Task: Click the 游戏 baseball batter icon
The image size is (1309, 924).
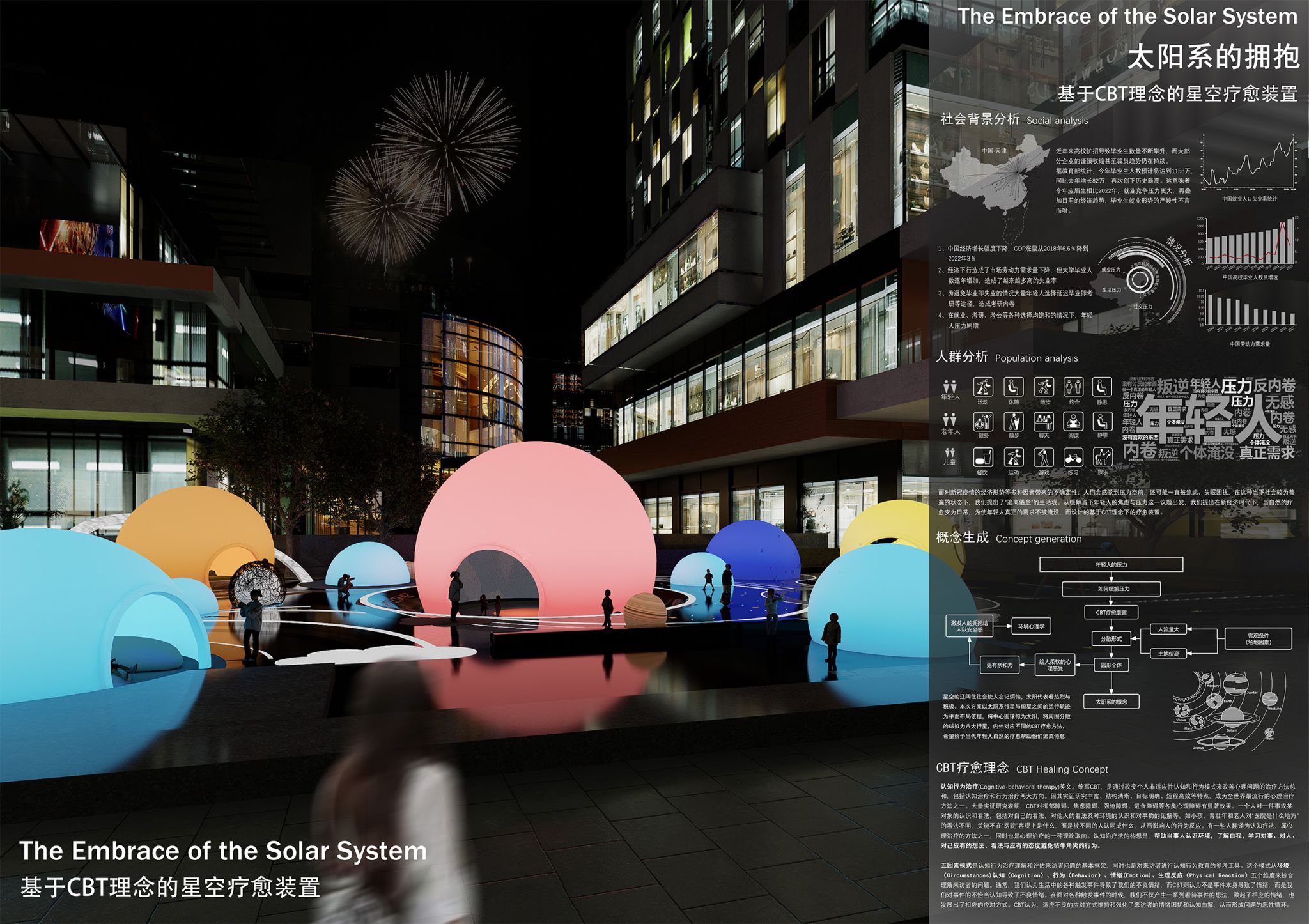Action: [1044, 457]
